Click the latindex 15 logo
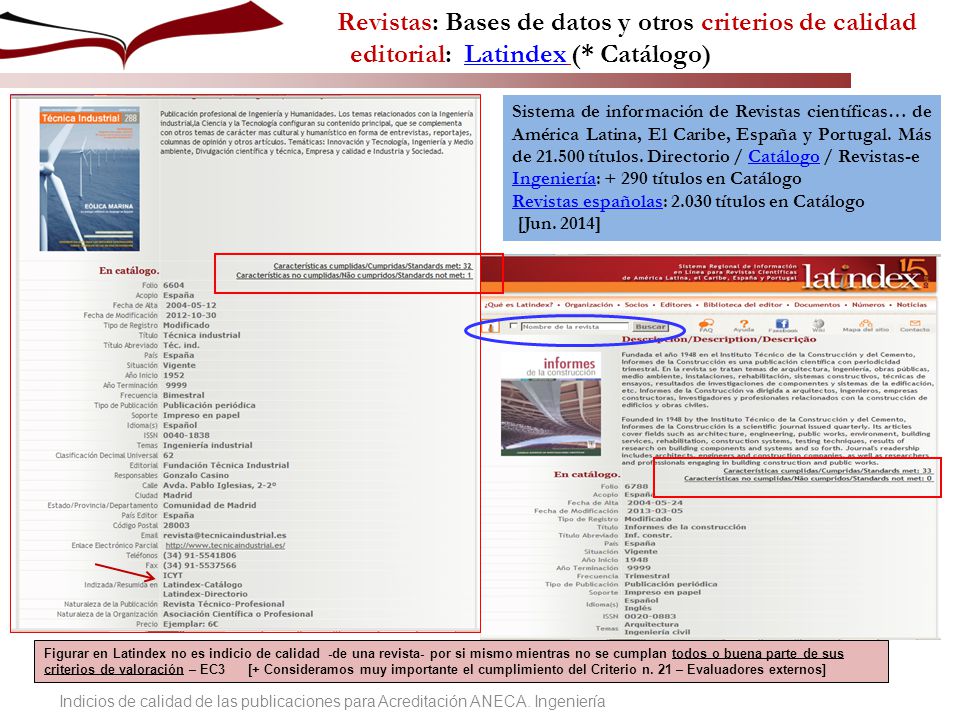 click(868, 274)
